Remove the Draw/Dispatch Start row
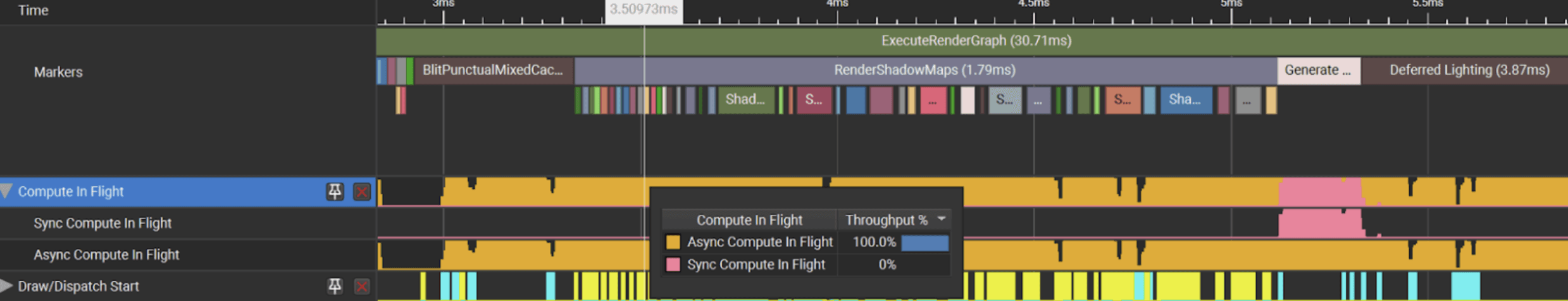Screen dimensions: 1568x301 pos(362,286)
